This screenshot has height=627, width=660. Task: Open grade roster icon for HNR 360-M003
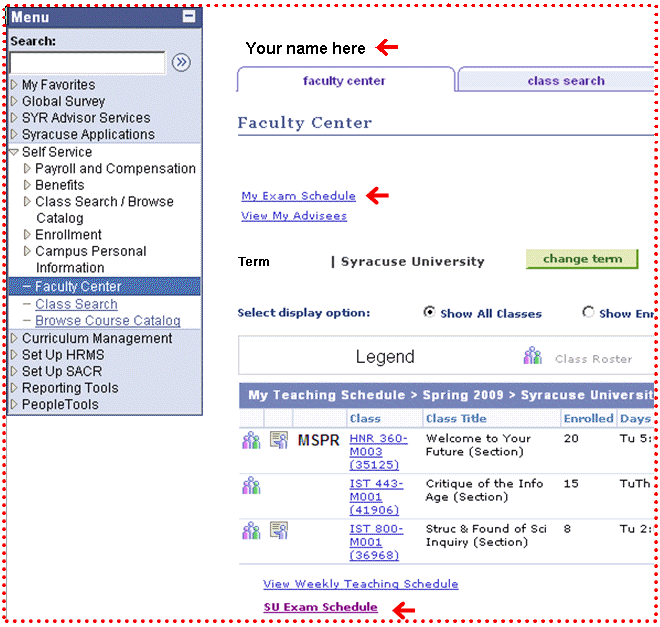click(x=279, y=440)
